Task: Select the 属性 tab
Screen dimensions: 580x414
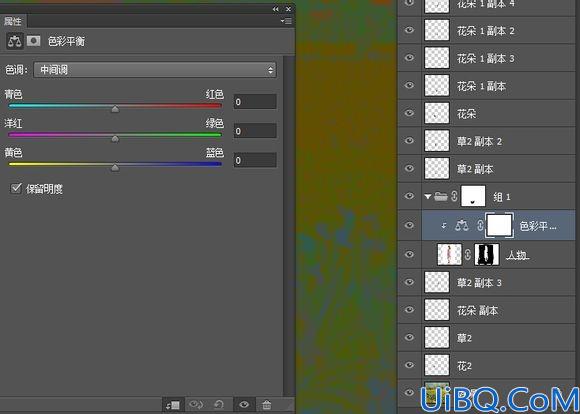Action: [x=13, y=21]
